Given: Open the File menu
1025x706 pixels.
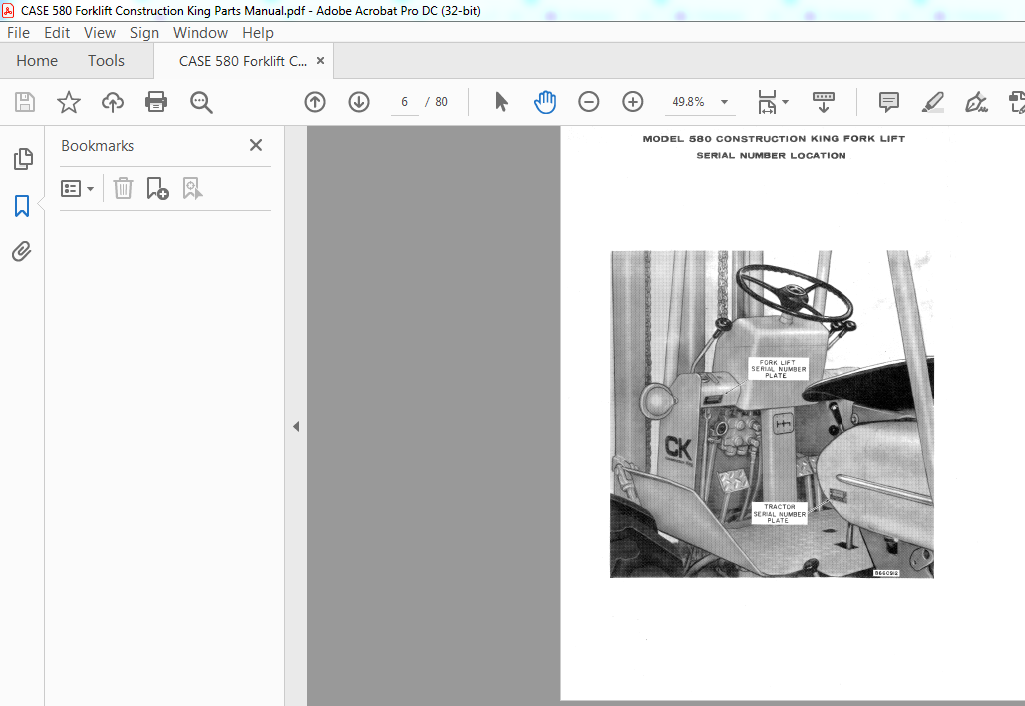Looking at the screenshot, I should tap(18, 33).
